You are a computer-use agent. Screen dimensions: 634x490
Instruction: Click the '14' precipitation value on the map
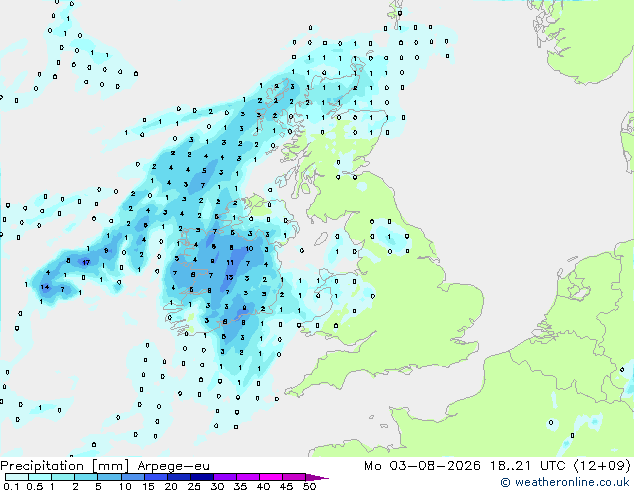(44, 287)
